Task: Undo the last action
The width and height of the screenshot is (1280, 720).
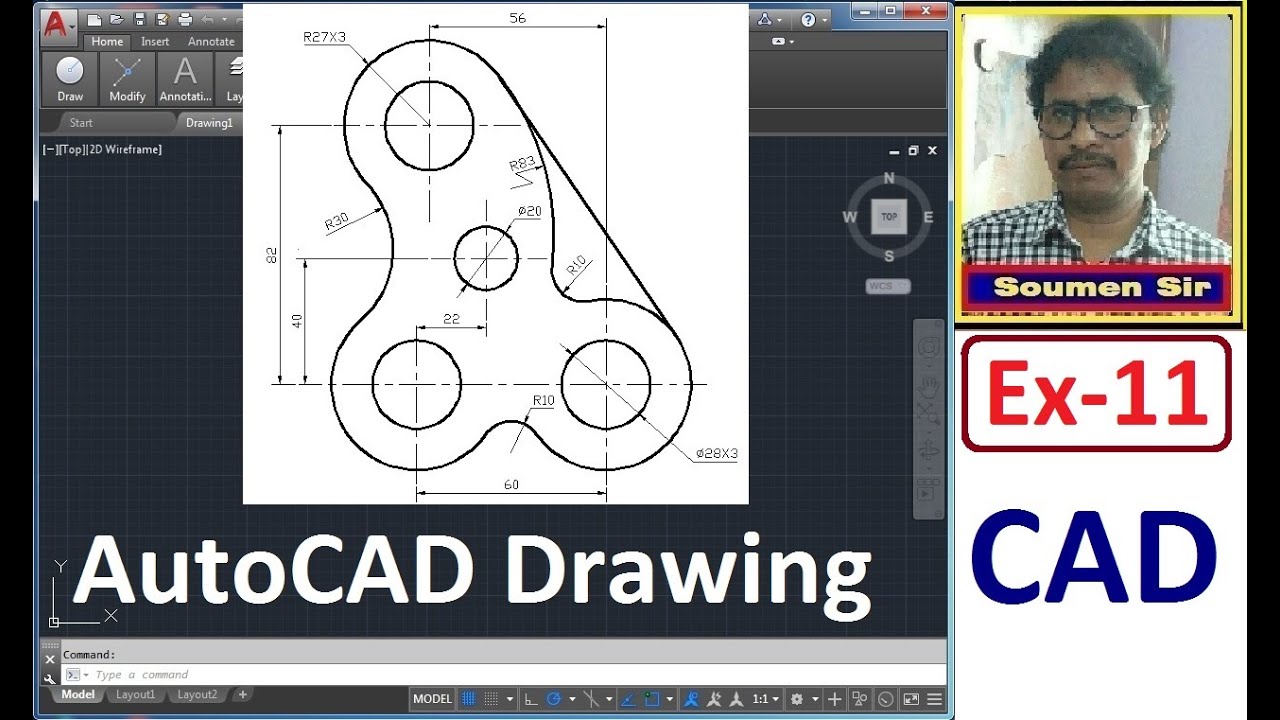Action: (x=207, y=20)
